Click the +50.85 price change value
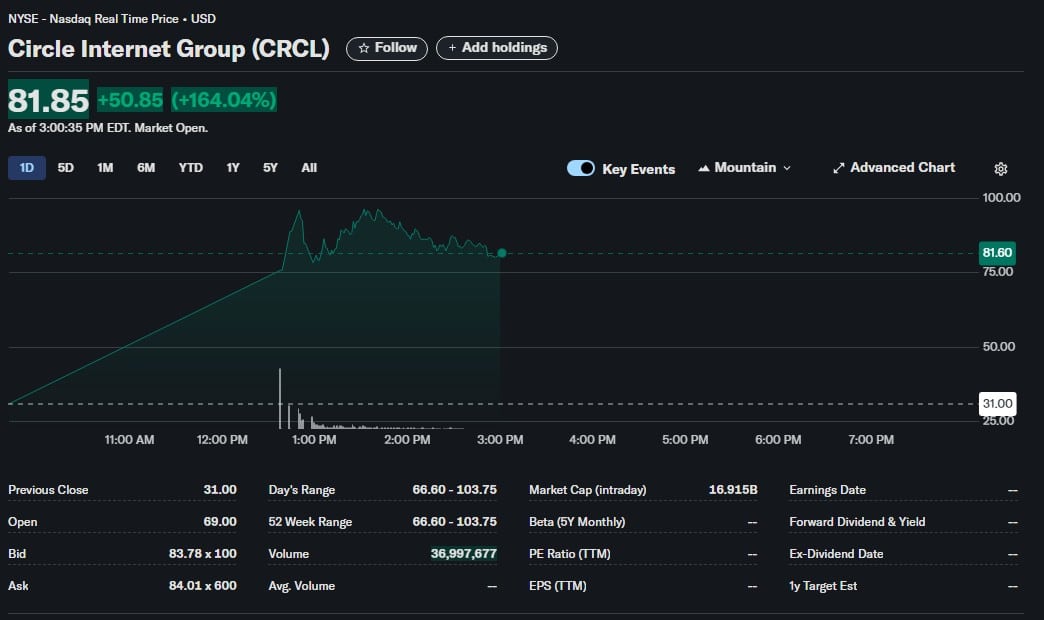 [x=130, y=100]
